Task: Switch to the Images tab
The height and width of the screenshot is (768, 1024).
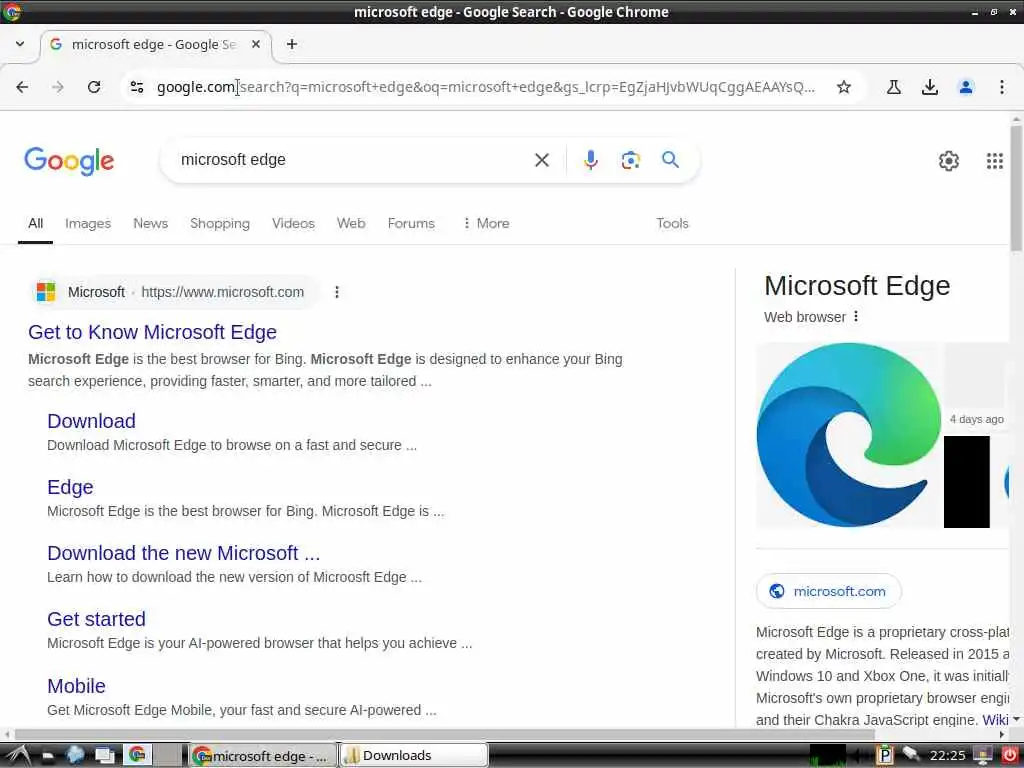Action: tap(88, 223)
